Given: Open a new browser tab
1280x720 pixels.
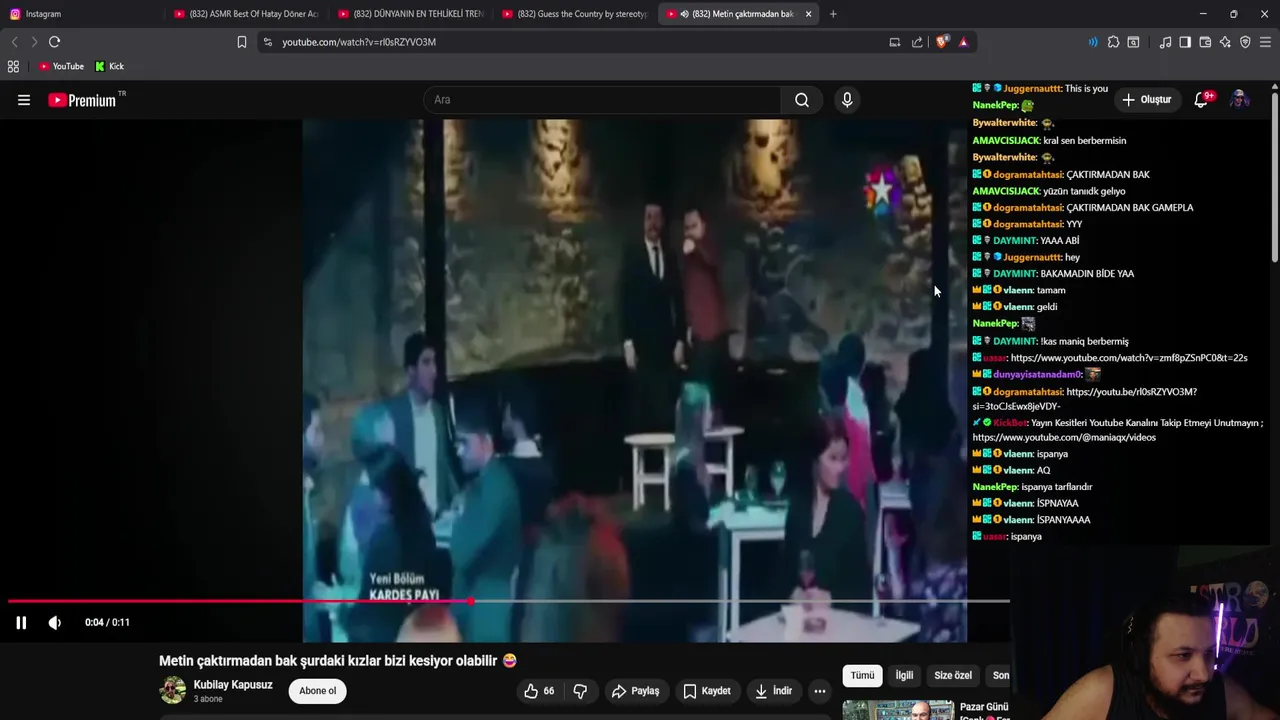Looking at the screenshot, I should [x=833, y=14].
